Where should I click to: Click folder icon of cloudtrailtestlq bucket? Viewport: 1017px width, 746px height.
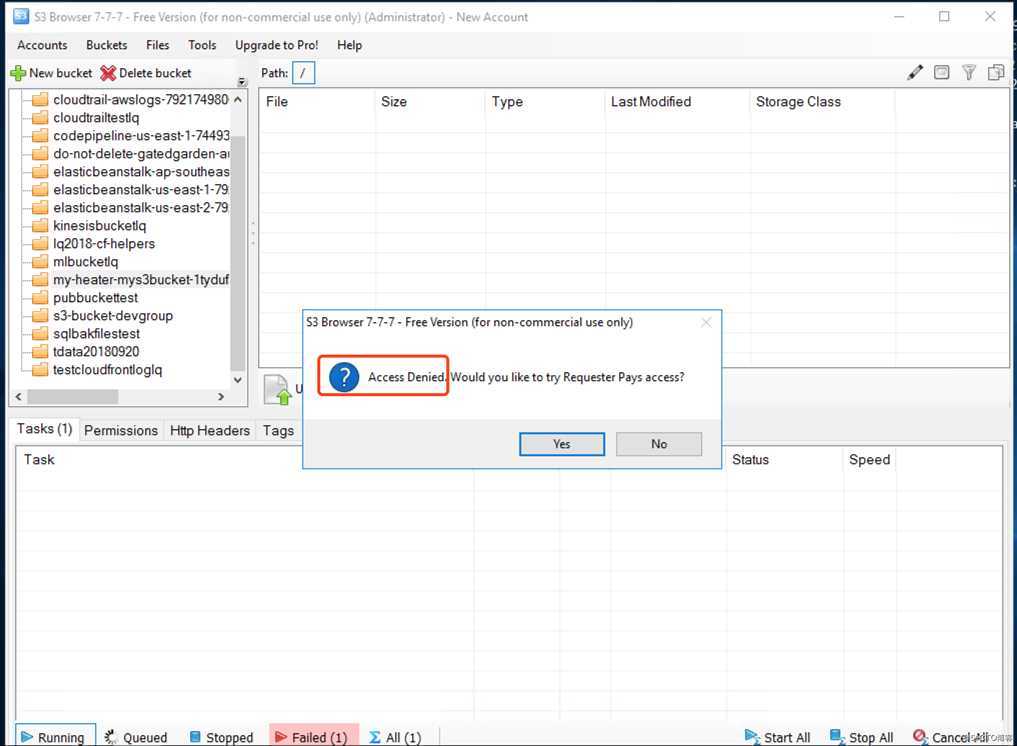40,117
